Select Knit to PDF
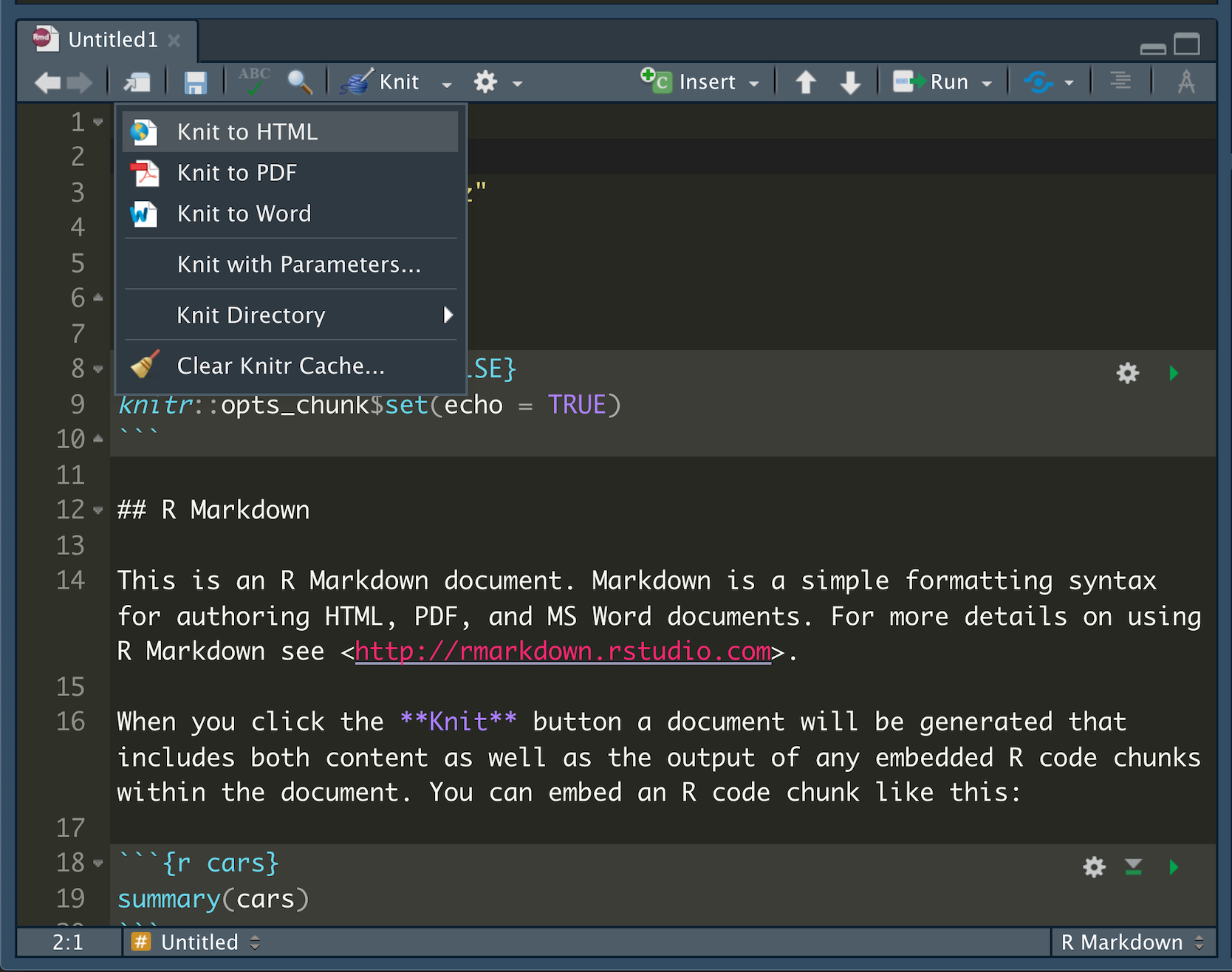 [236, 173]
